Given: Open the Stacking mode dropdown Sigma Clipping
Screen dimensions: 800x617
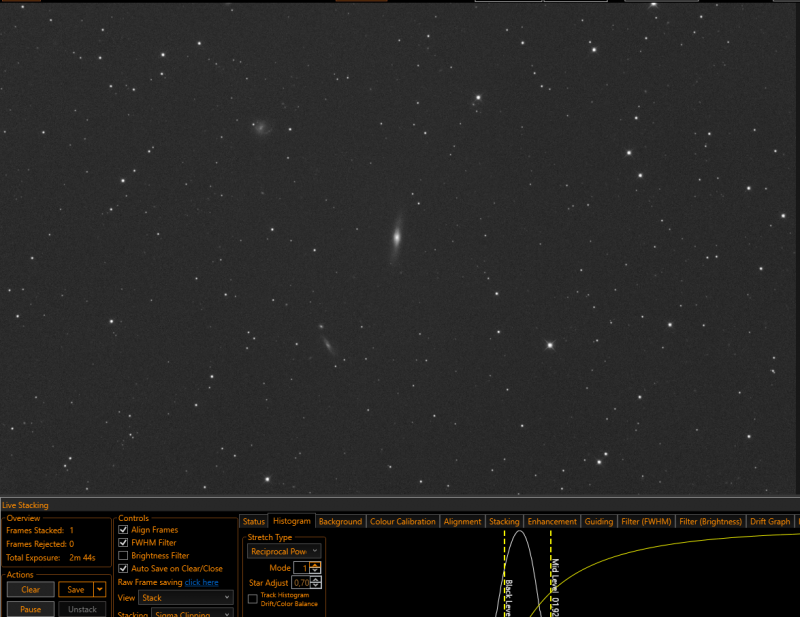Looking at the screenshot, I should coord(192,612).
